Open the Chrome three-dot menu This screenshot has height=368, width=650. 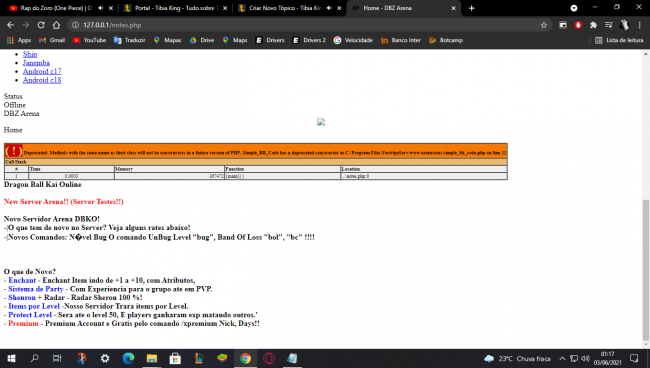(639, 25)
